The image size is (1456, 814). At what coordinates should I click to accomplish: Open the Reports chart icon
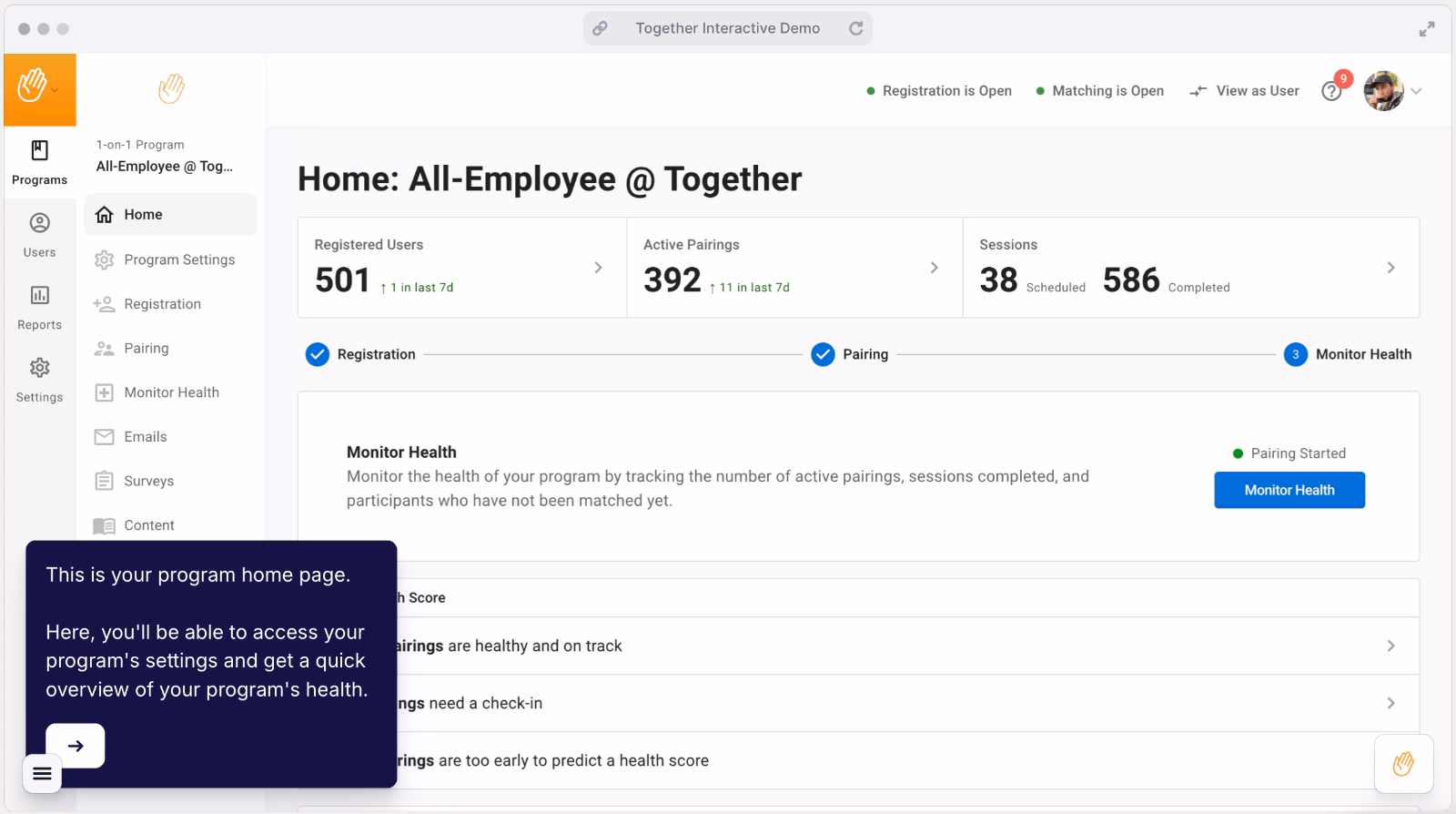pos(39,295)
